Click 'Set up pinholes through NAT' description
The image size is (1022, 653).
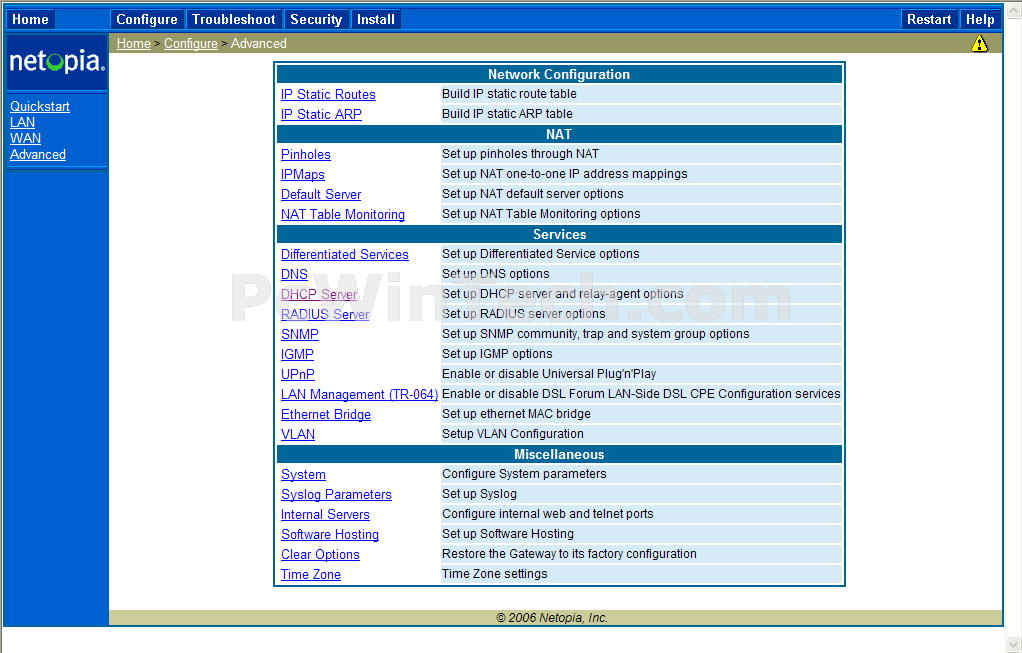click(x=520, y=154)
